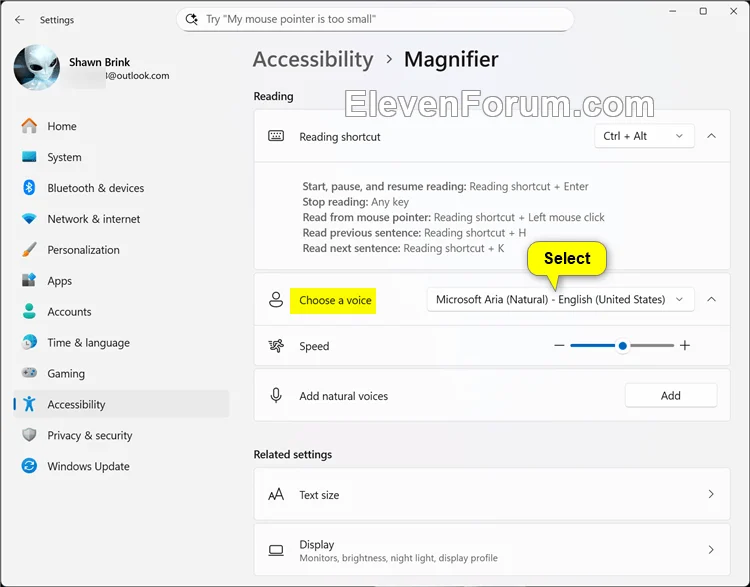The height and width of the screenshot is (587, 750).
Task: Click the Personalization paintbrush icon
Action: pos(29,250)
